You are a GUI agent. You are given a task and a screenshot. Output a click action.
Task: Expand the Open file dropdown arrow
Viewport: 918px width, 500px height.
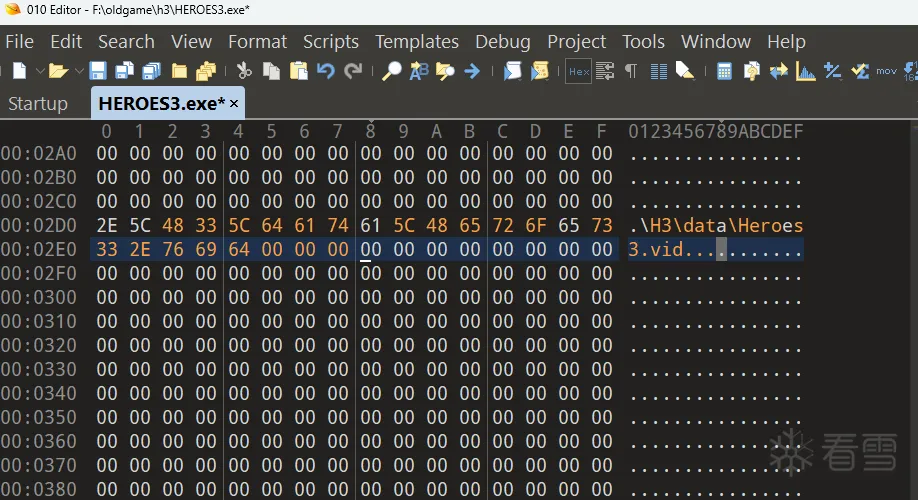[77, 71]
